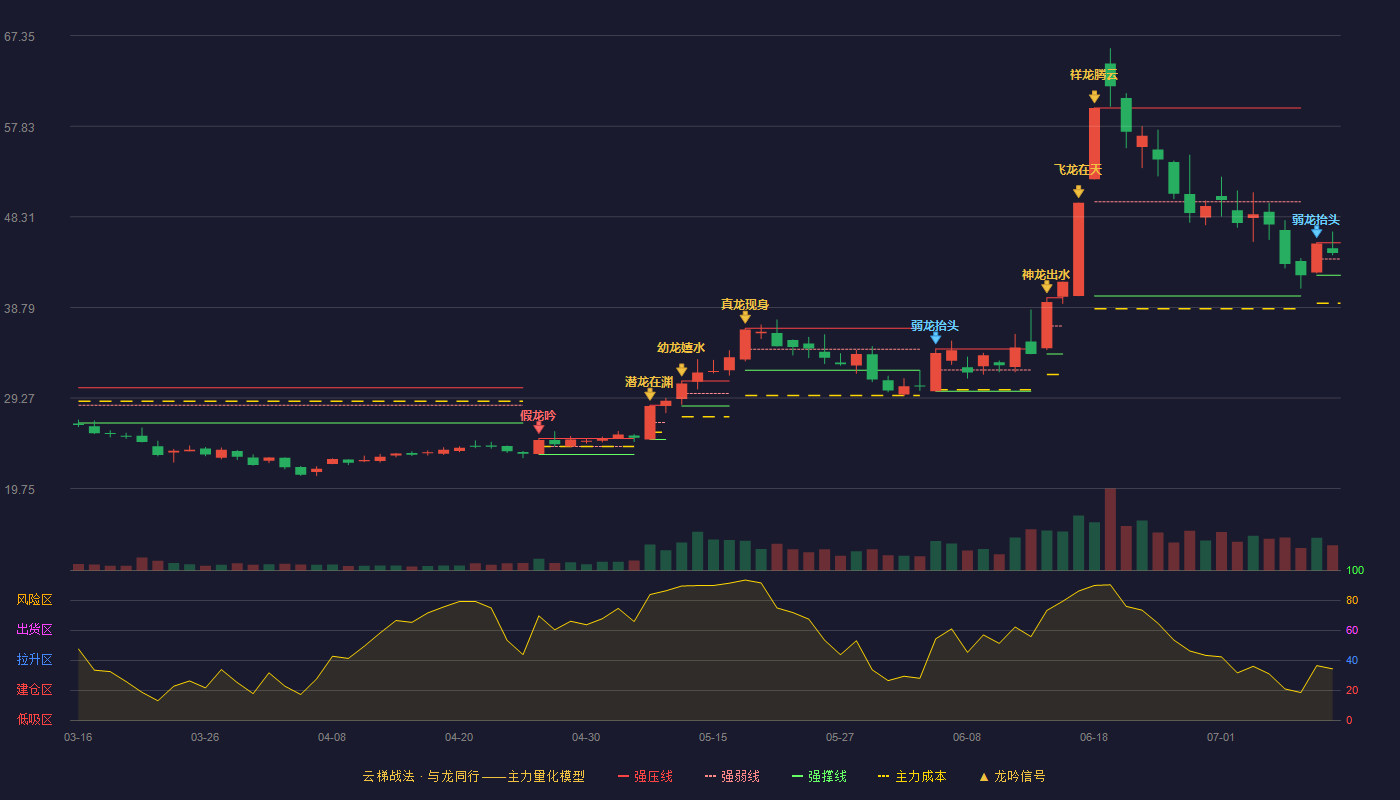
Task: Select blue arrow of 弱龙抬头 near 06-08
Action: coord(936,338)
